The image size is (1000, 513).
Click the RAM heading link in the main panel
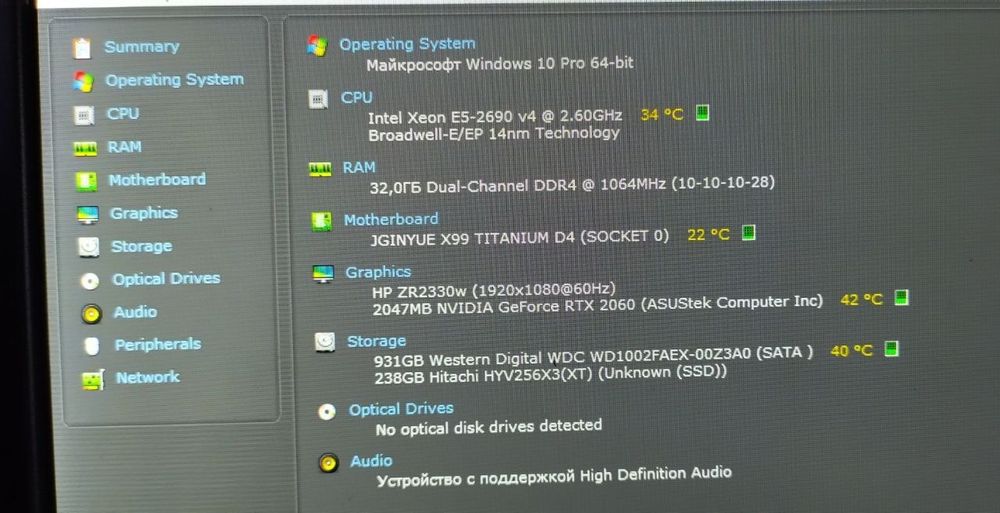tap(359, 168)
